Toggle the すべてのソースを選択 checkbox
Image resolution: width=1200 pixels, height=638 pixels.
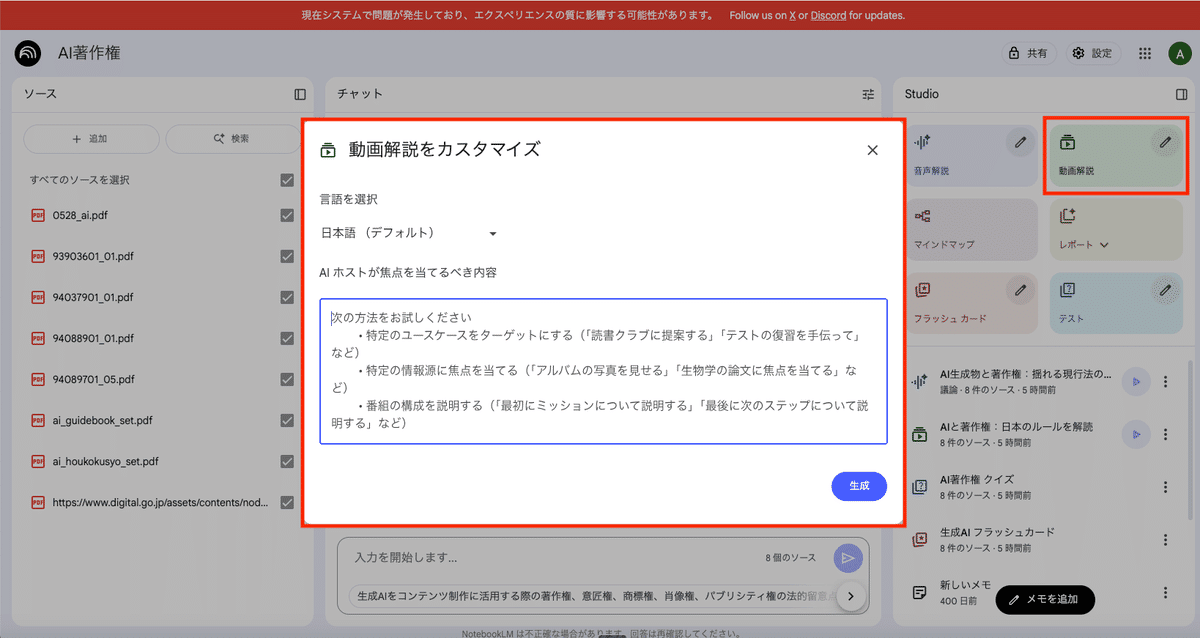(x=287, y=180)
